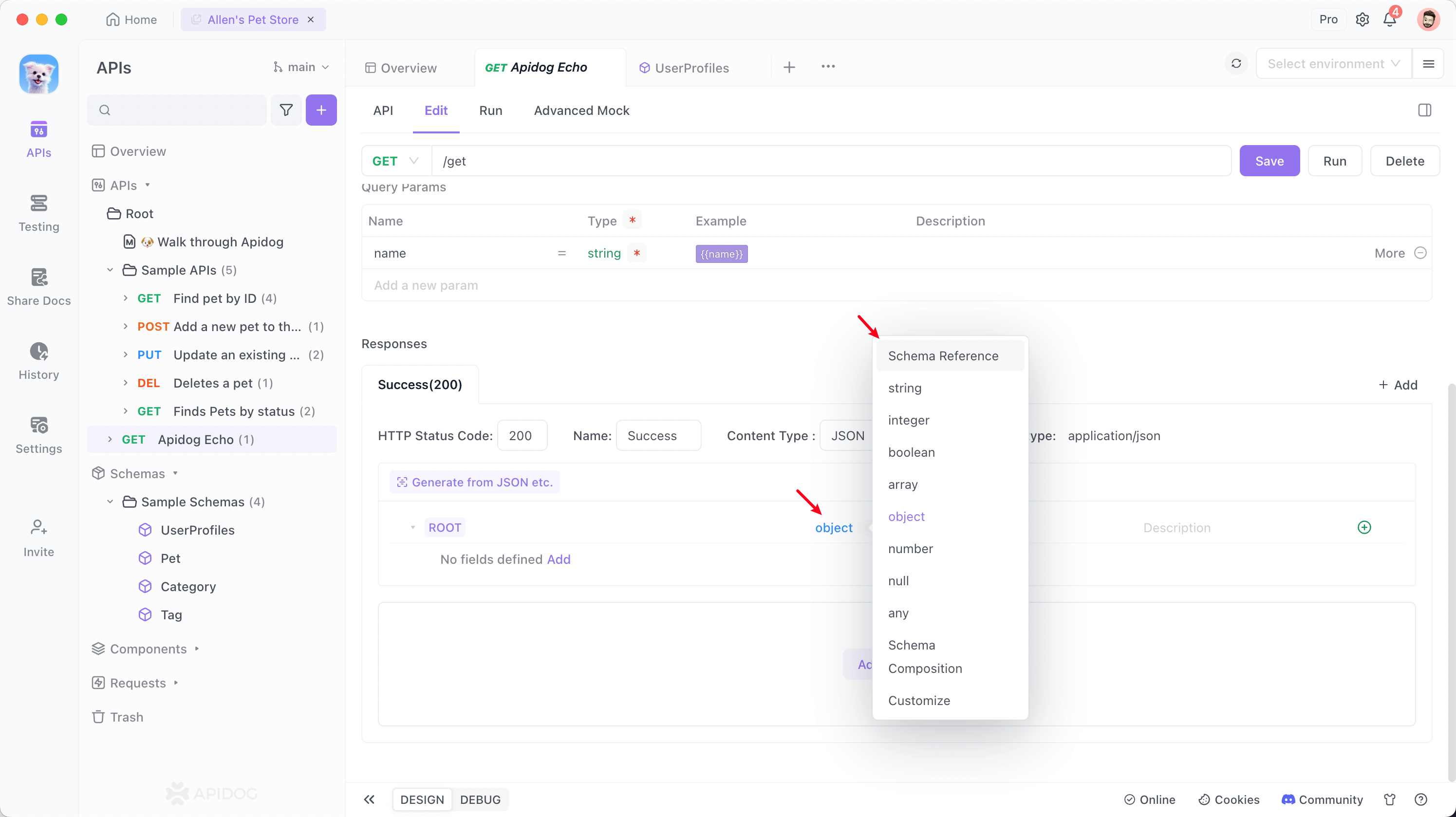Collapse the Sample APIs folder
Screen dimensions: 1456x817
110,270
